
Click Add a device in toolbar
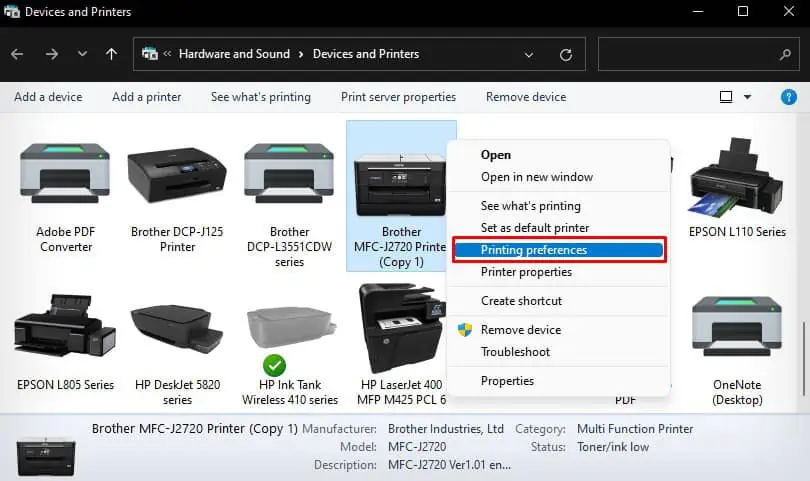pyautogui.click(x=48, y=97)
